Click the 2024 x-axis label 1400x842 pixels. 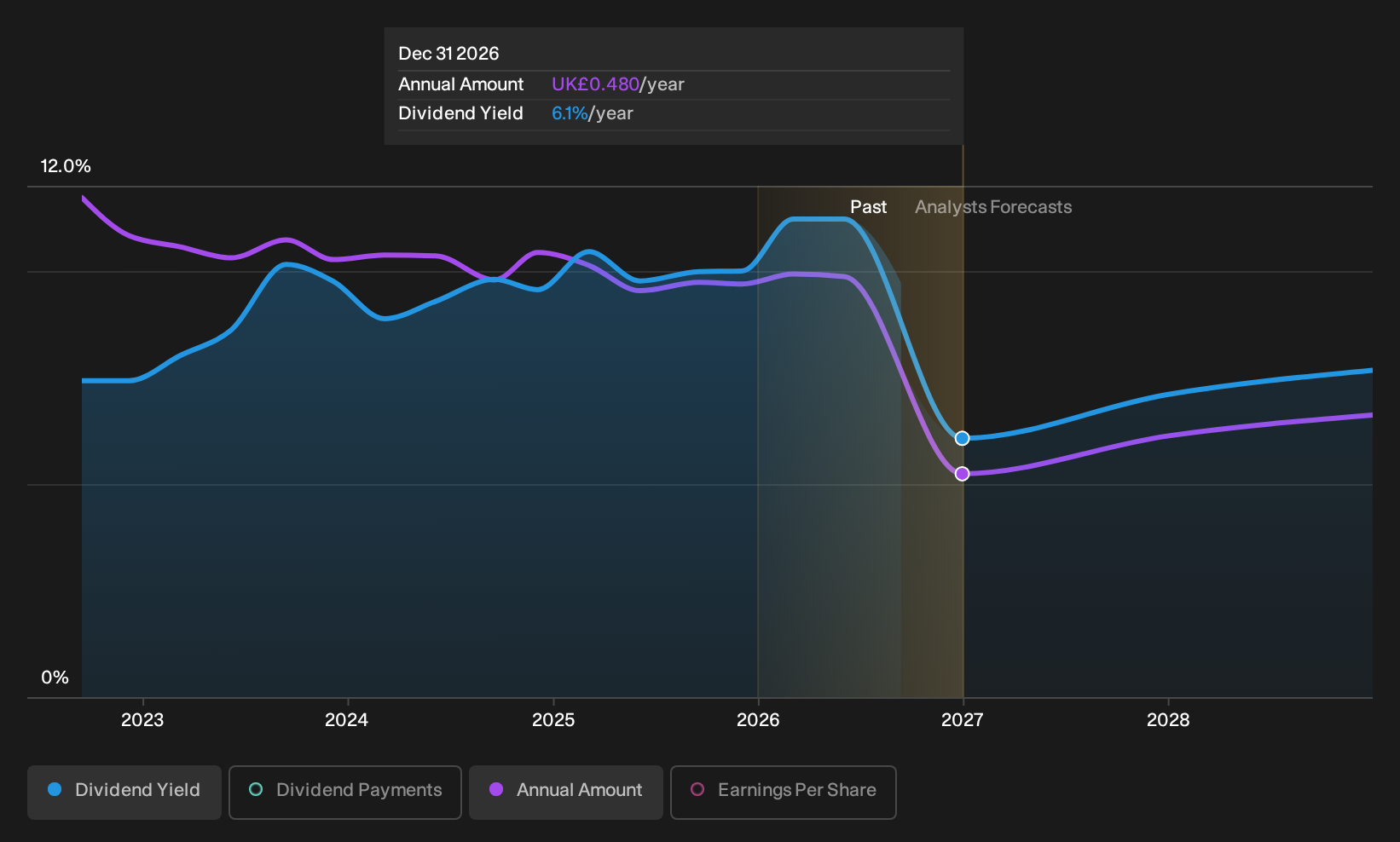click(x=346, y=720)
